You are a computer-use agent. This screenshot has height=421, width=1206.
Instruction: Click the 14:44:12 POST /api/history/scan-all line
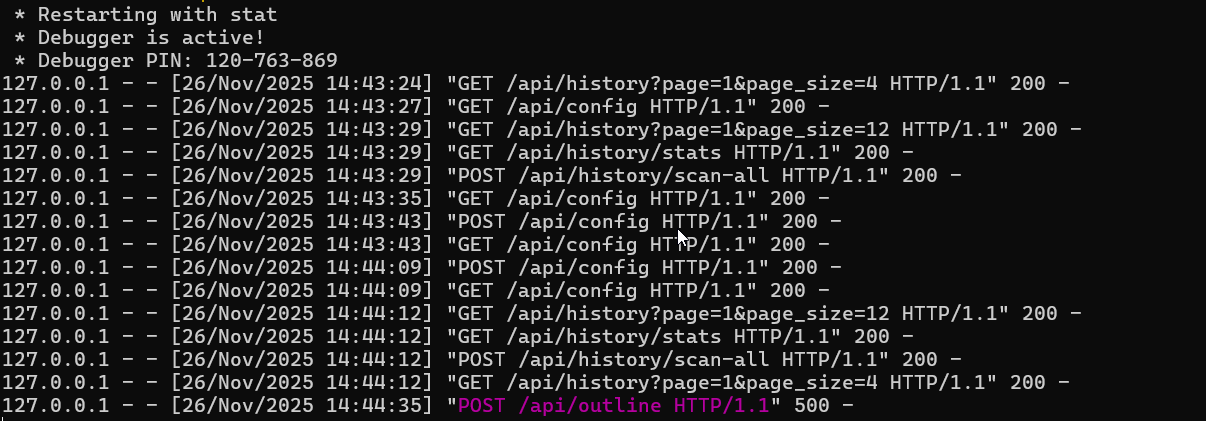tap(482, 359)
